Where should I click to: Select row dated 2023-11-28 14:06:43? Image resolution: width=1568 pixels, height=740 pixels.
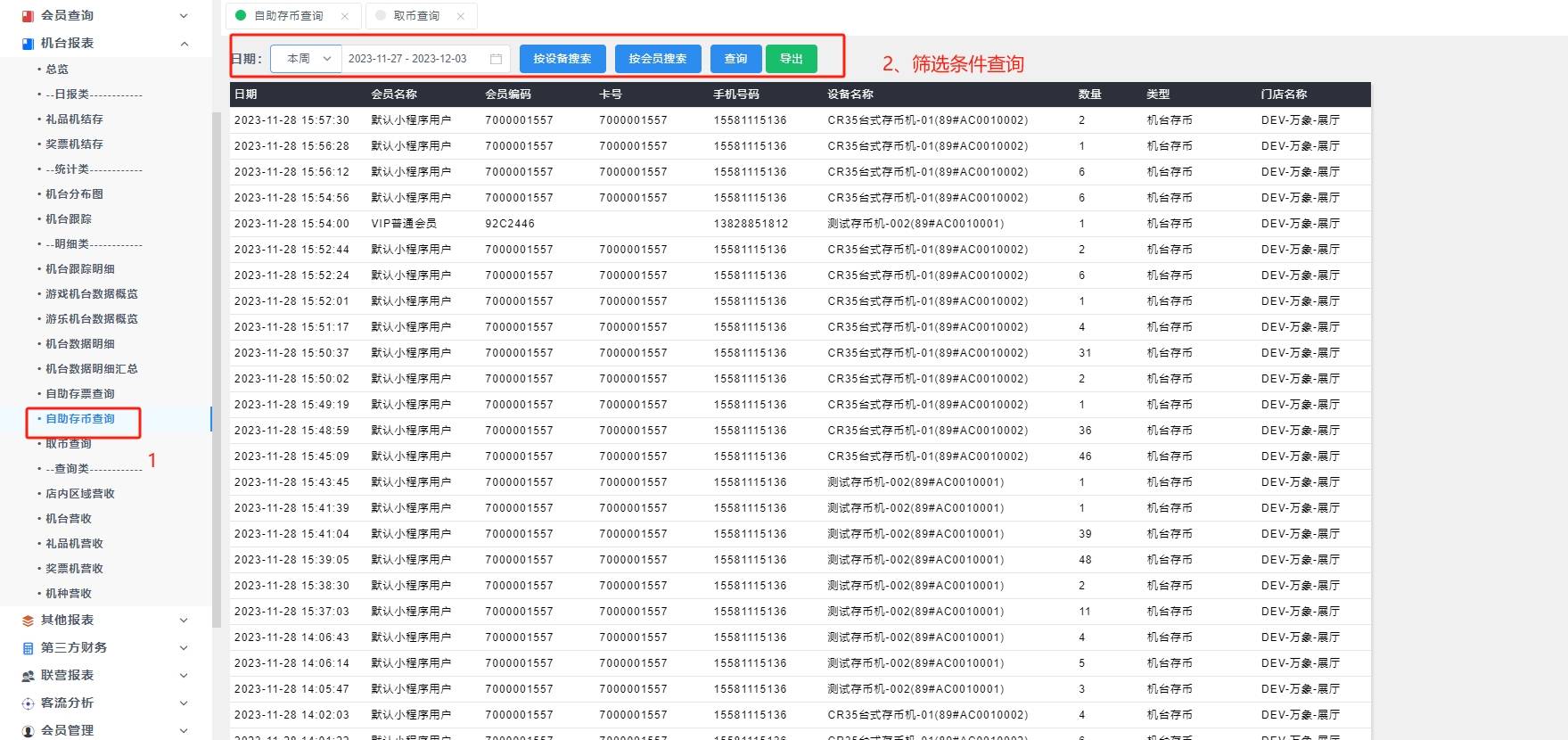[x=800, y=637]
